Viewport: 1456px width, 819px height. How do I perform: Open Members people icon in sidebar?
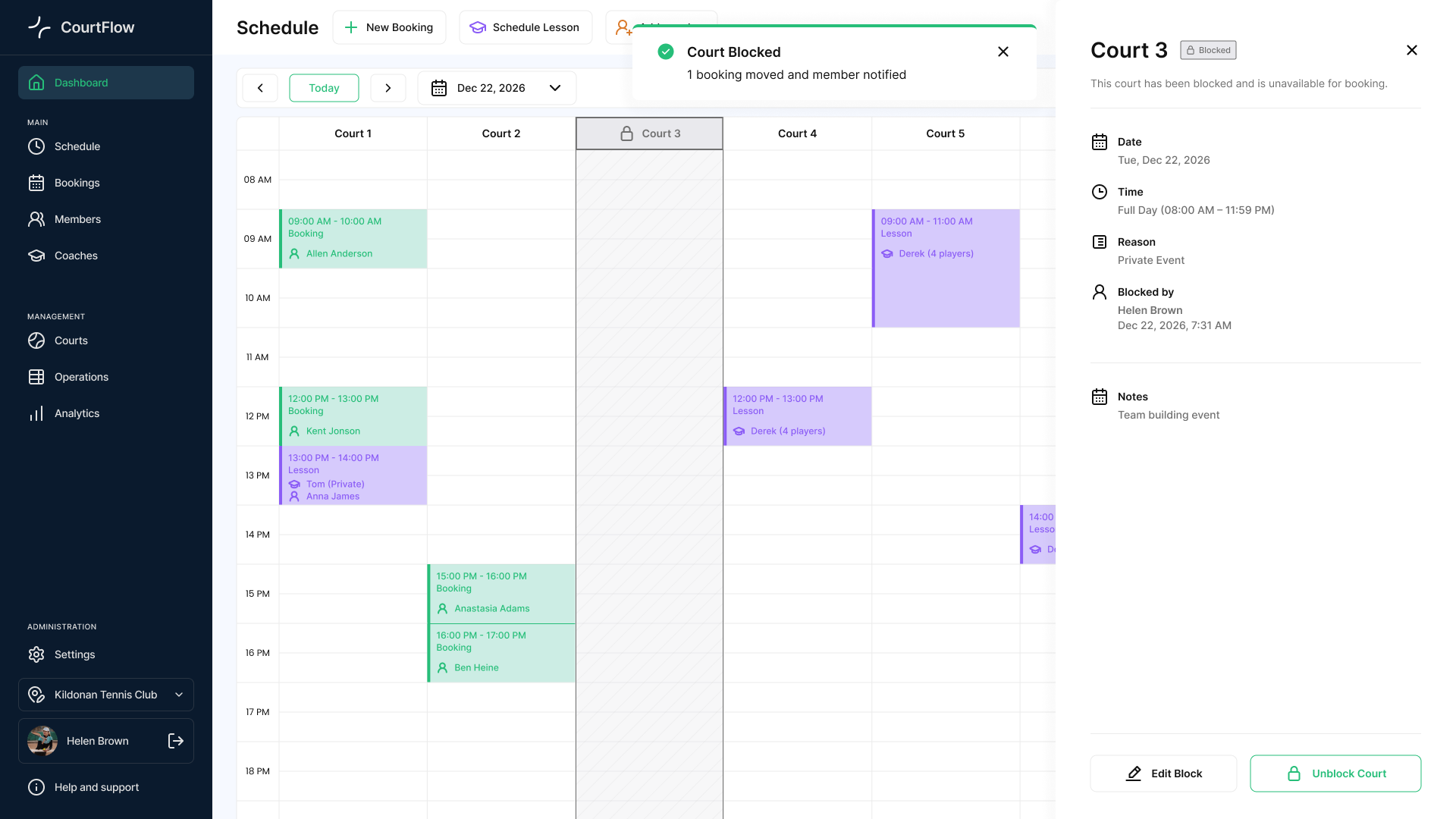tap(36, 219)
